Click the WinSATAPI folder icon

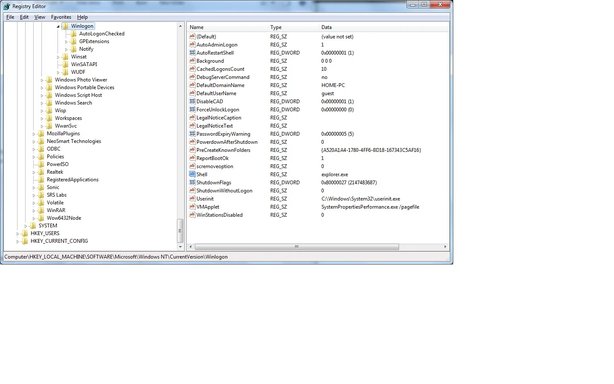pyautogui.click(x=65, y=65)
